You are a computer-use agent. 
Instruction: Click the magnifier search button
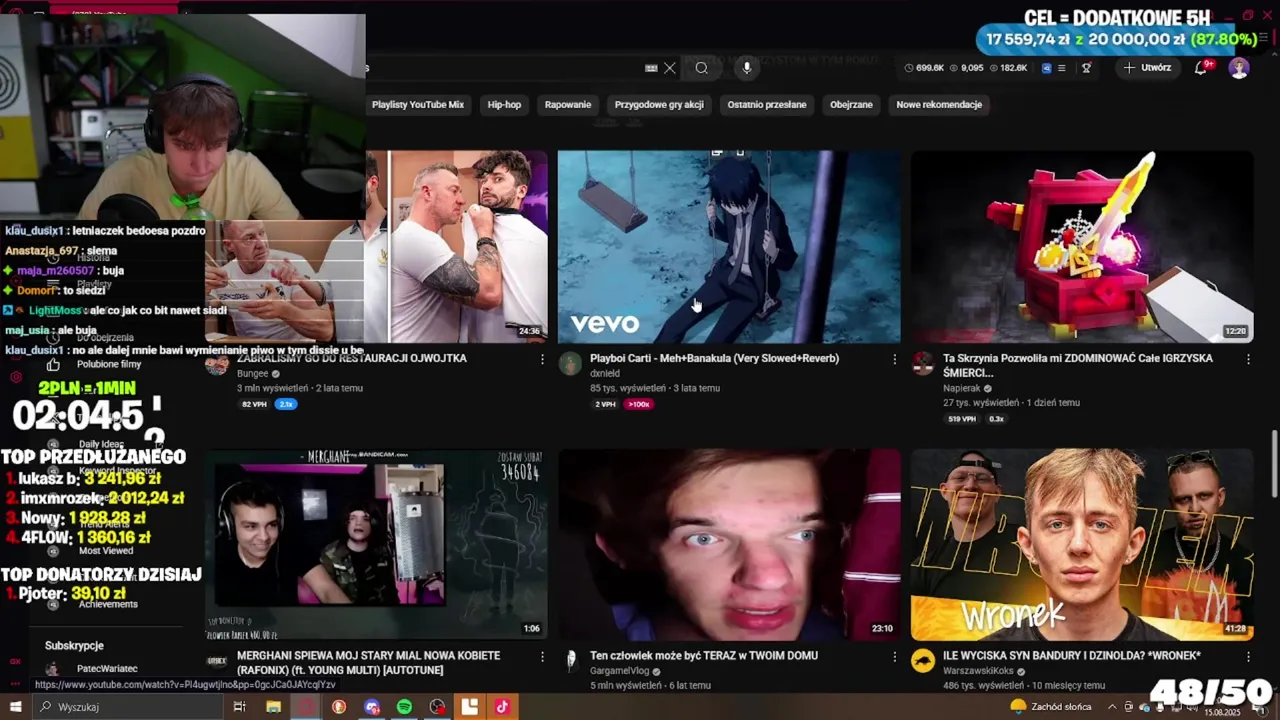(702, 68)
